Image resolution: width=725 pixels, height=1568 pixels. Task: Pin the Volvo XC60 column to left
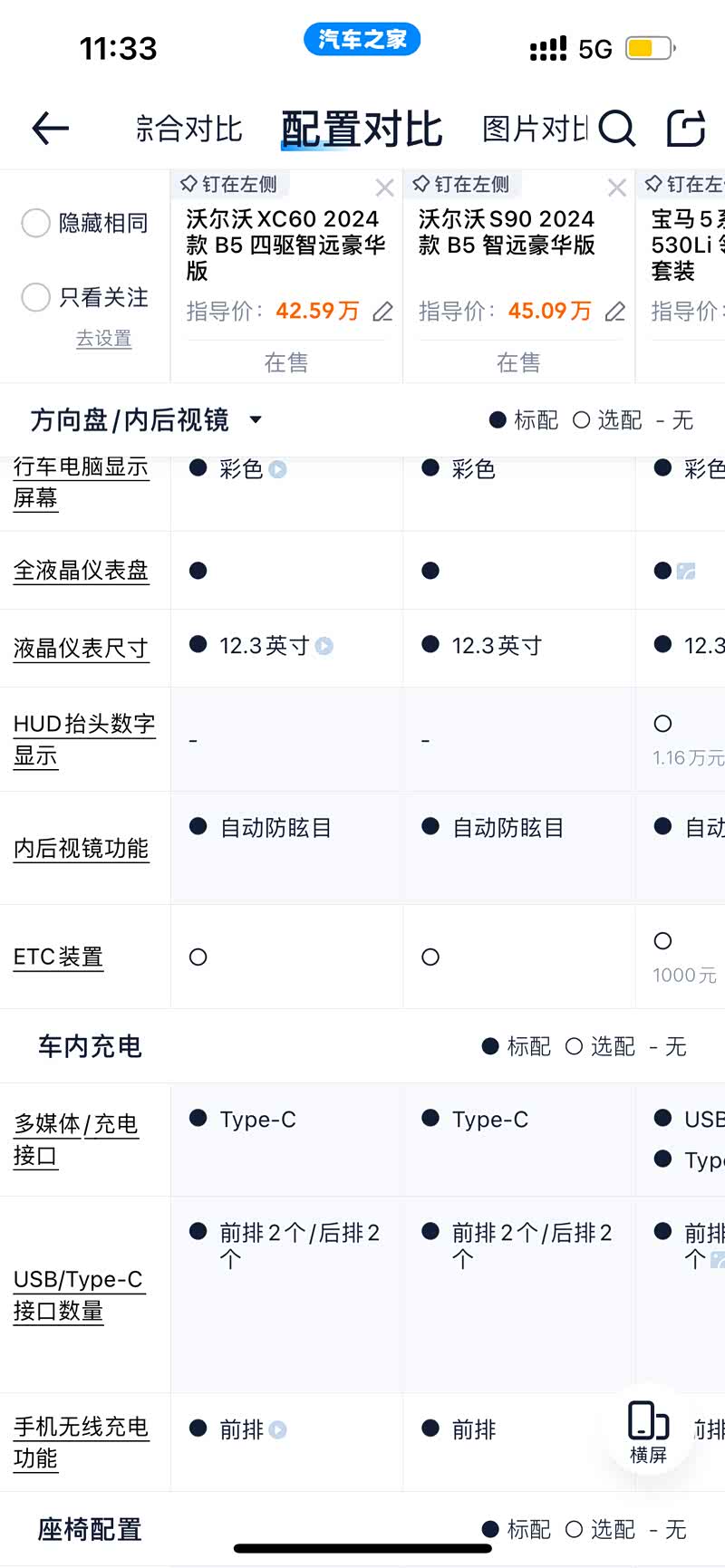click(229, 185)
